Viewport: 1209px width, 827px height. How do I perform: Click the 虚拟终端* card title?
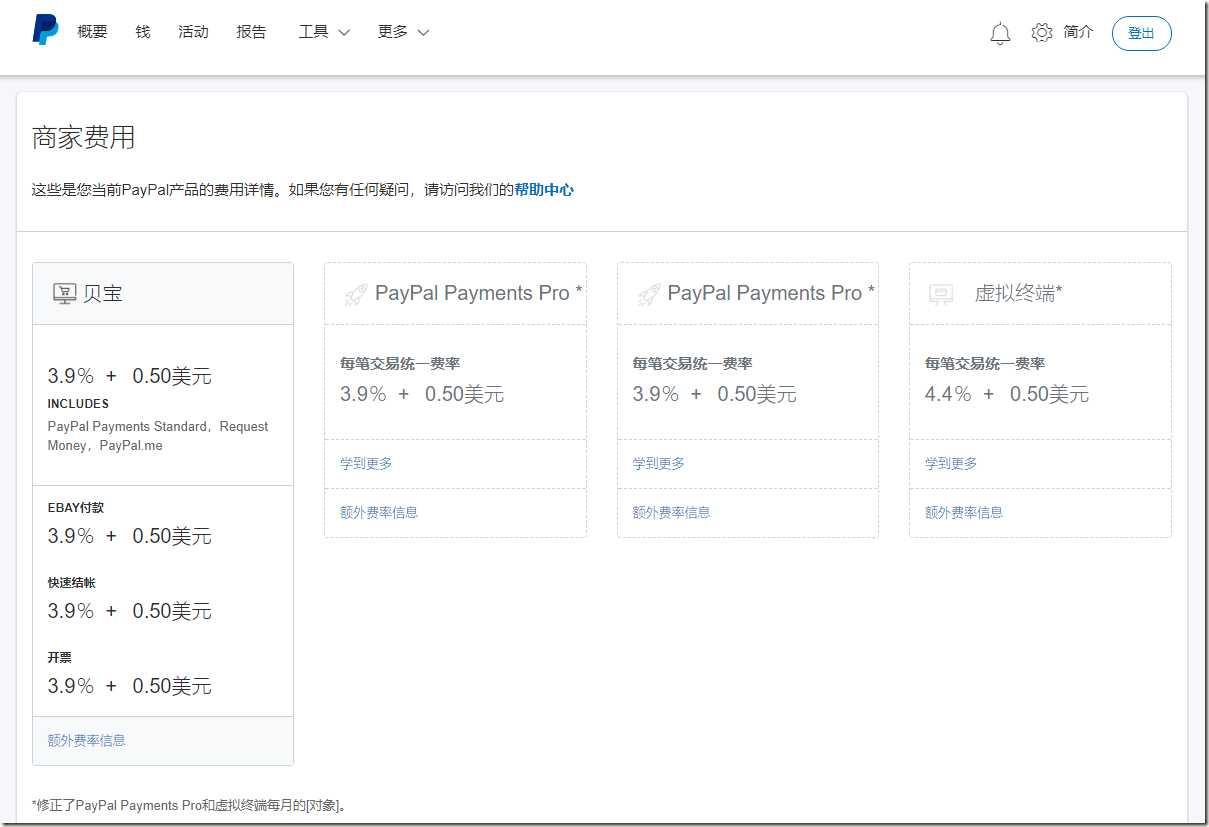pyautogui.click(x=1019, y=294)
